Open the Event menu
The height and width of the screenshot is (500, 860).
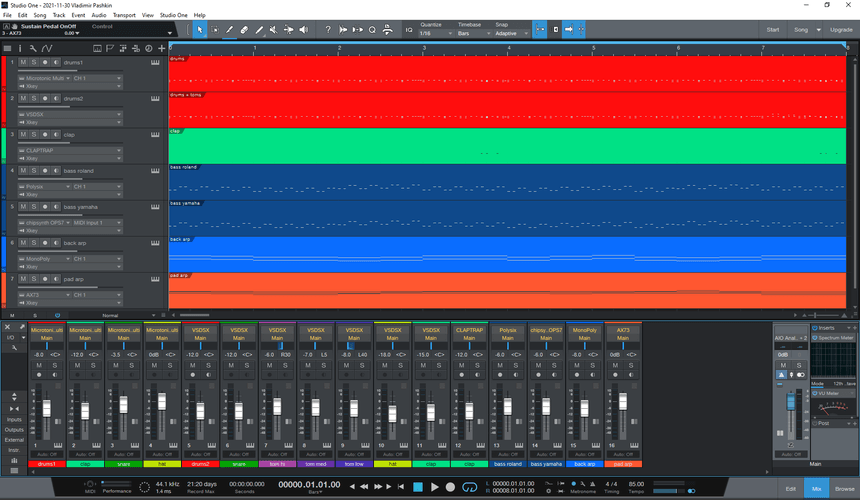click(x=78, y=15)
